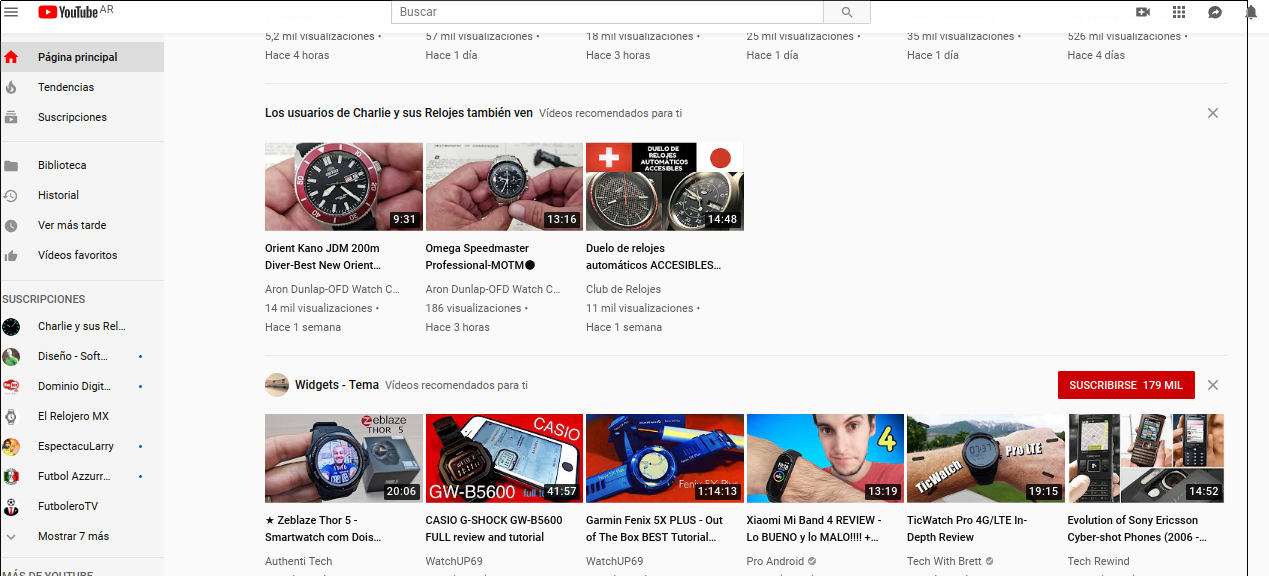Open Pro Android channel link
This screenshot has width=1269, height=576.
pyautogui.click(x=775, y=561)
